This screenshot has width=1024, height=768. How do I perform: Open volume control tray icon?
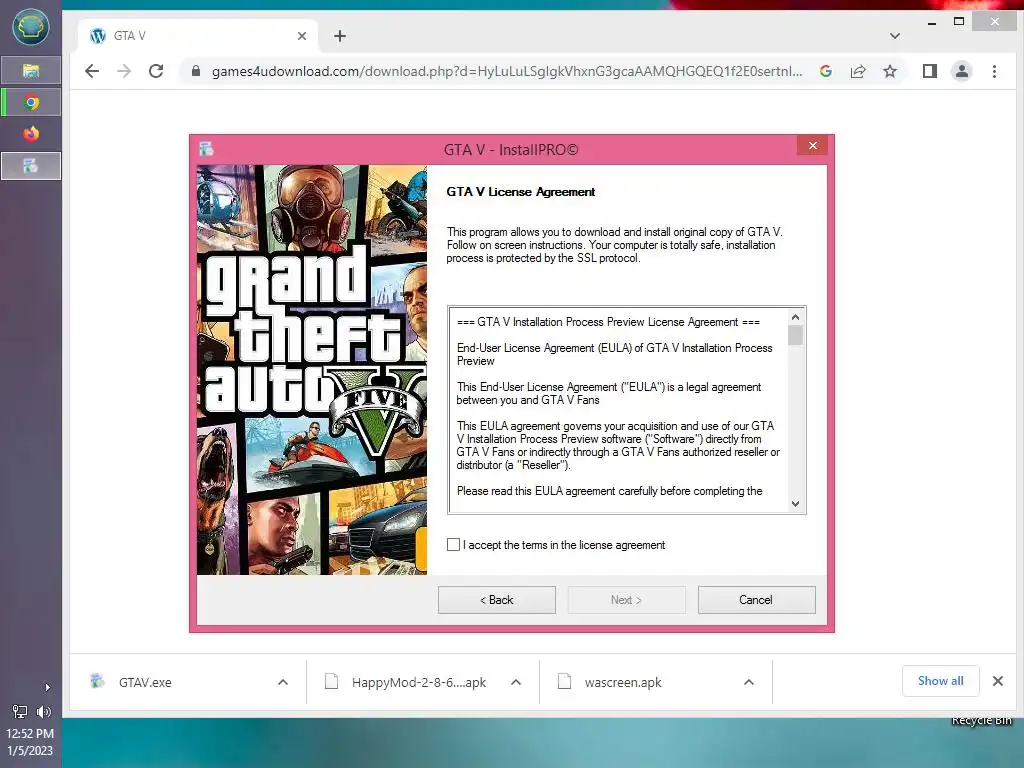(43, 712)
